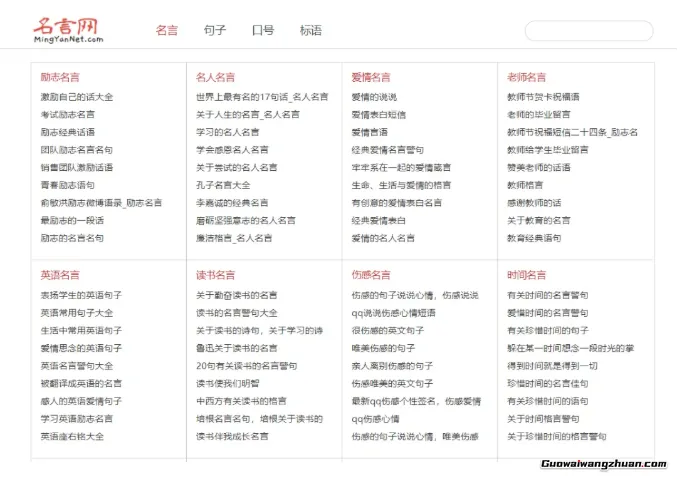Select the 教师格言 link
This screenshot has width=680, height=479.
525,185
